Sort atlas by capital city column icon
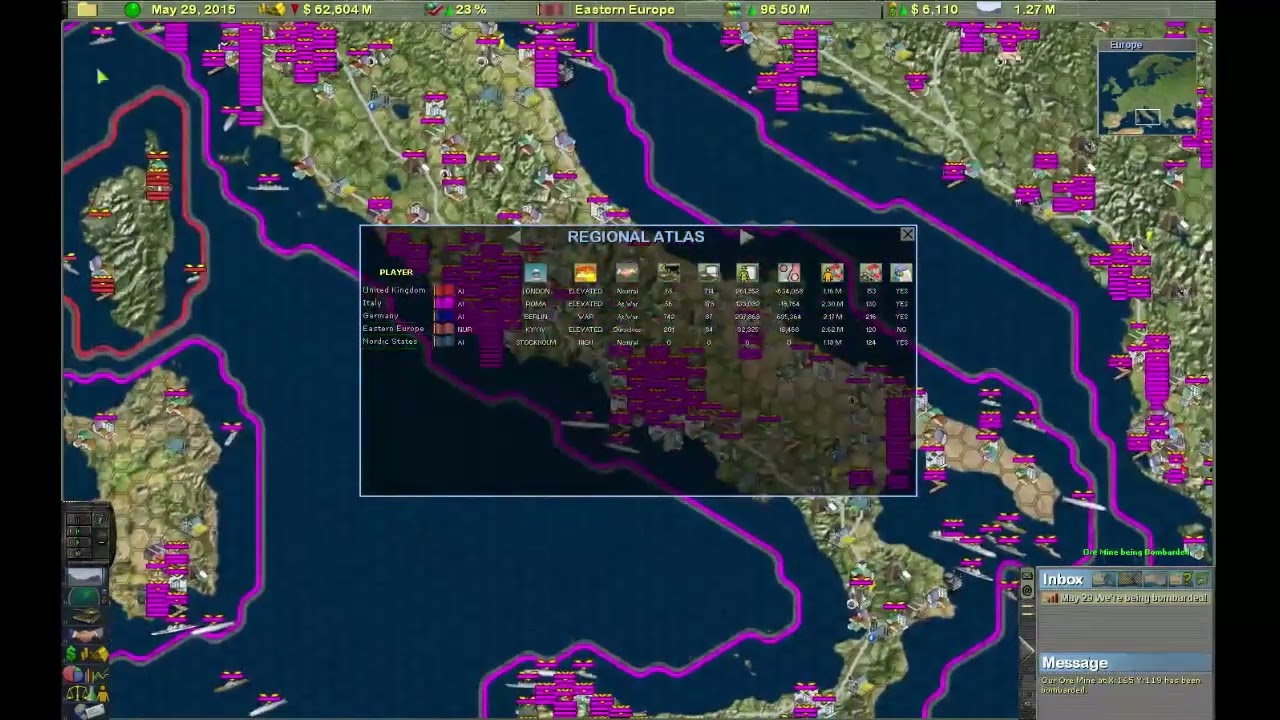1280x720 pixels. pos(536,273)
